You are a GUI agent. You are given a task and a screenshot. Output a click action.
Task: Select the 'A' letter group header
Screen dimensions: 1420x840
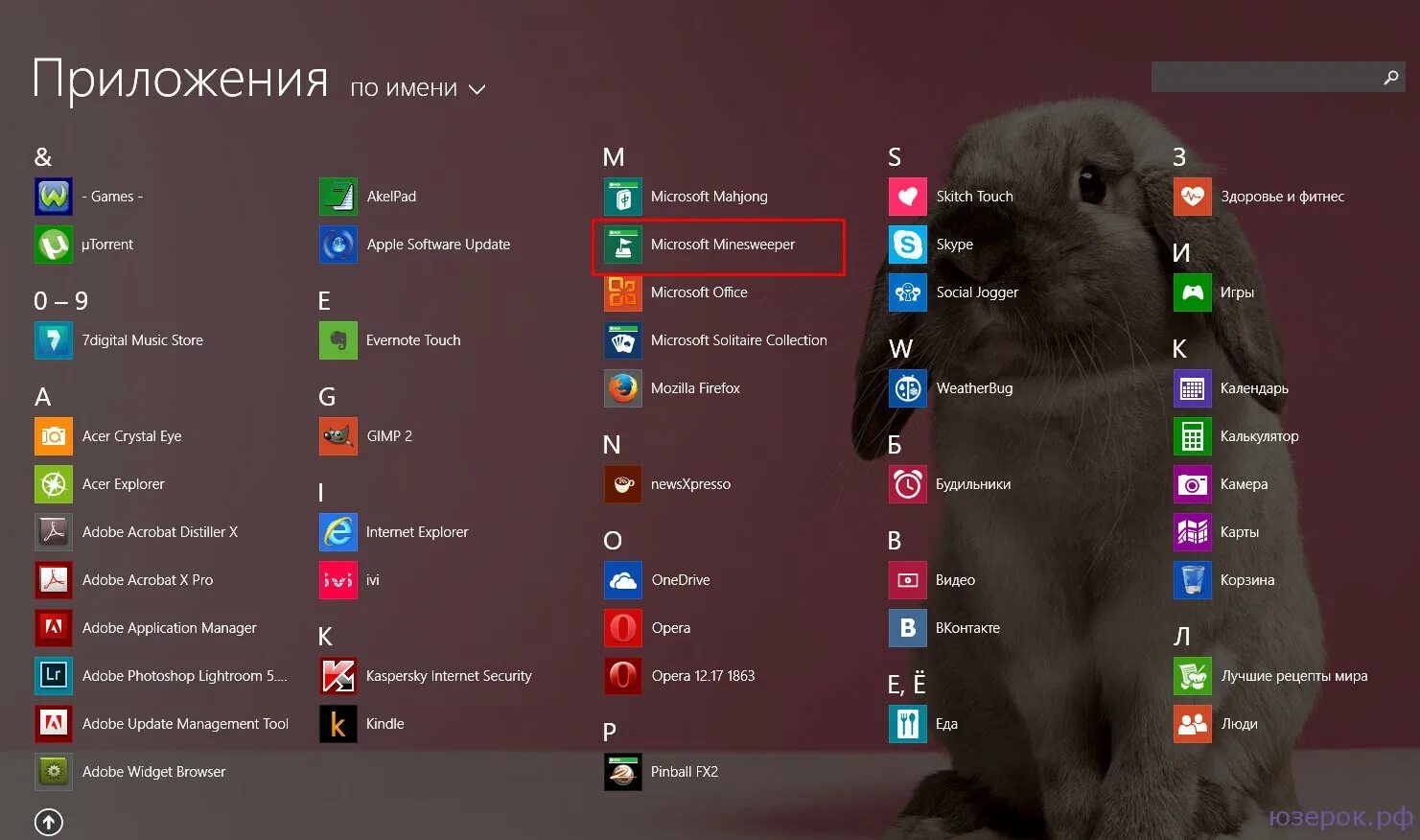[42, 397]
